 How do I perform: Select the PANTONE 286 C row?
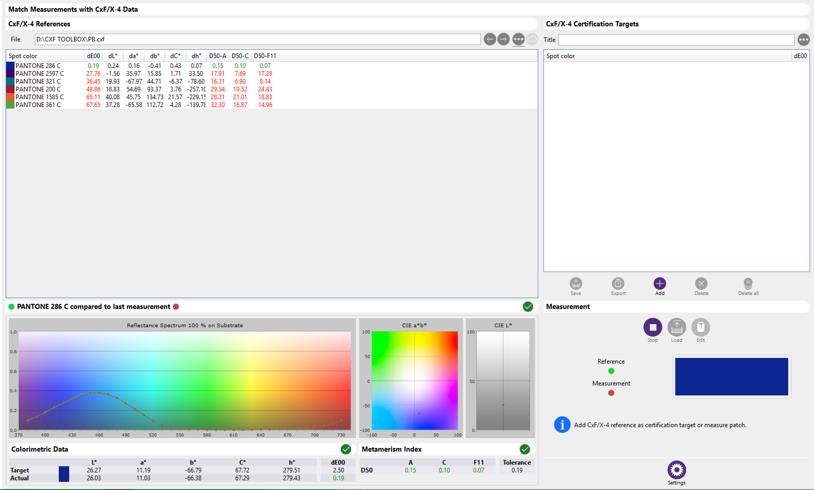point(40,66)
